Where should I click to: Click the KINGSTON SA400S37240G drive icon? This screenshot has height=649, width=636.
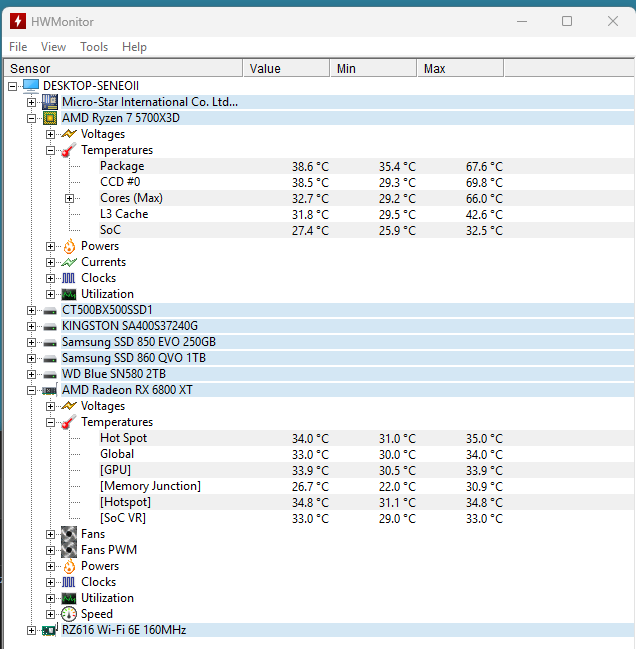(50, 327)
